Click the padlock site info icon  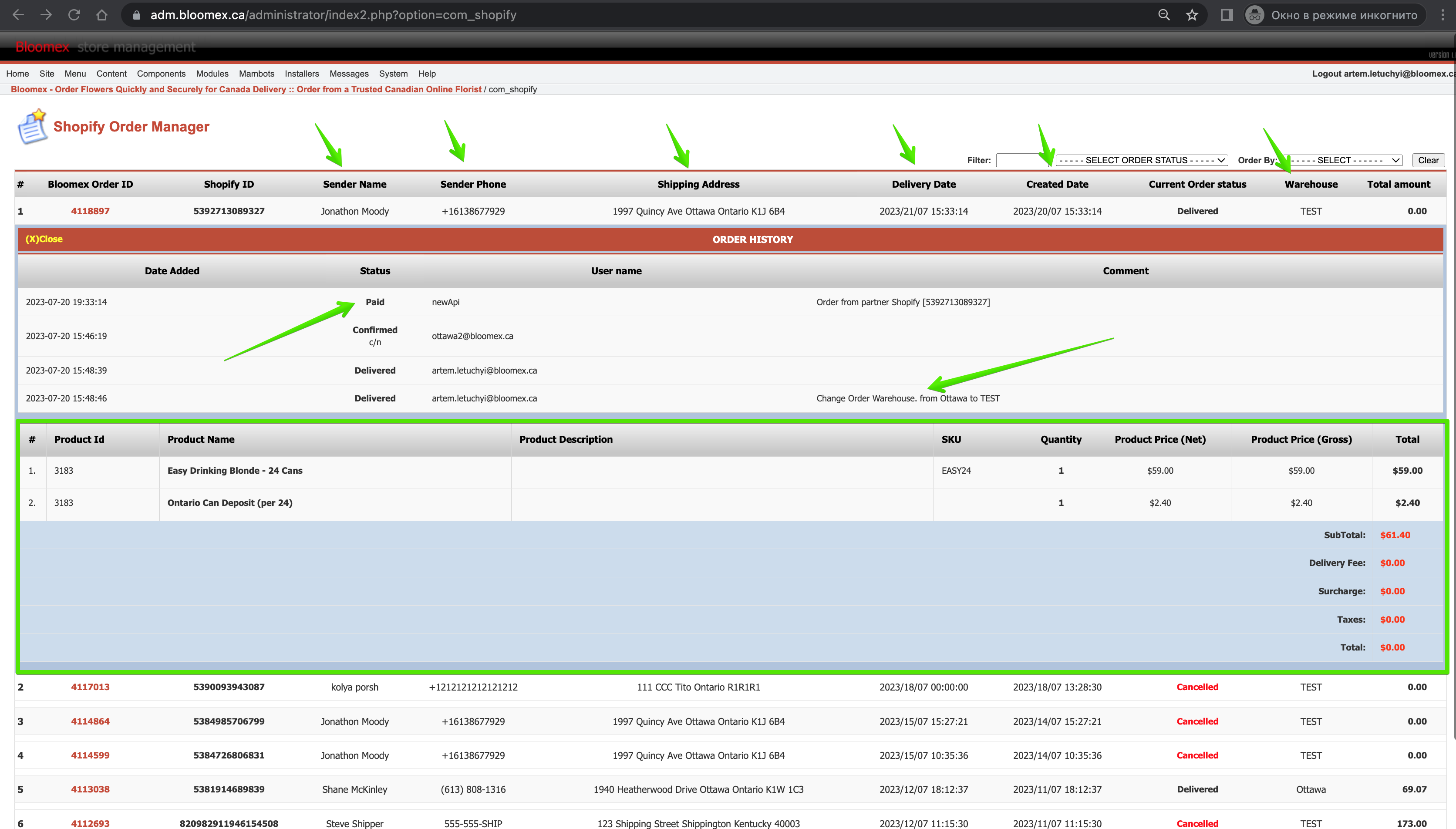pos(137,15)
